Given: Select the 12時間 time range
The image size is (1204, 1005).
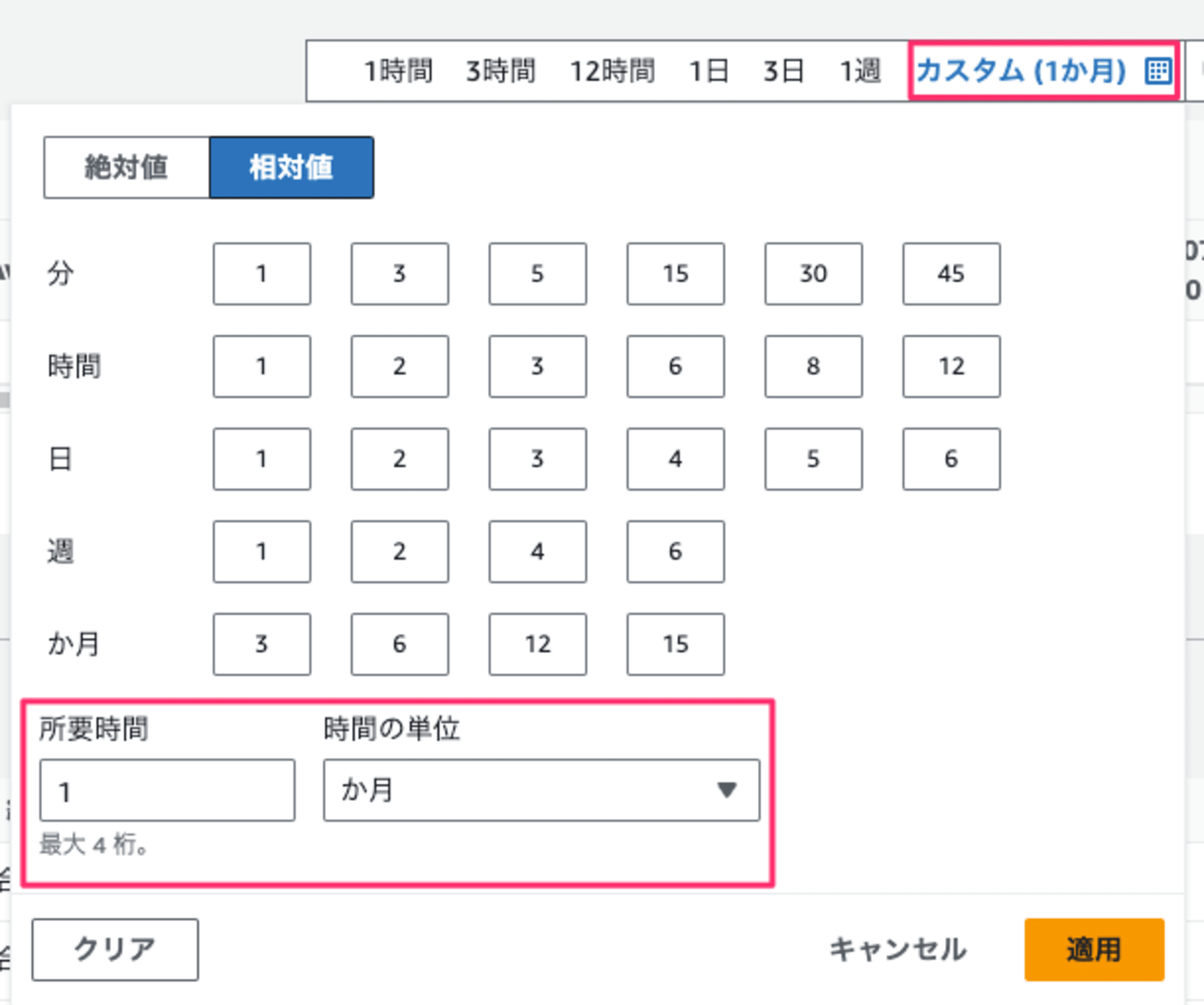Looking at the screenshot, I should tap(612, 71).
